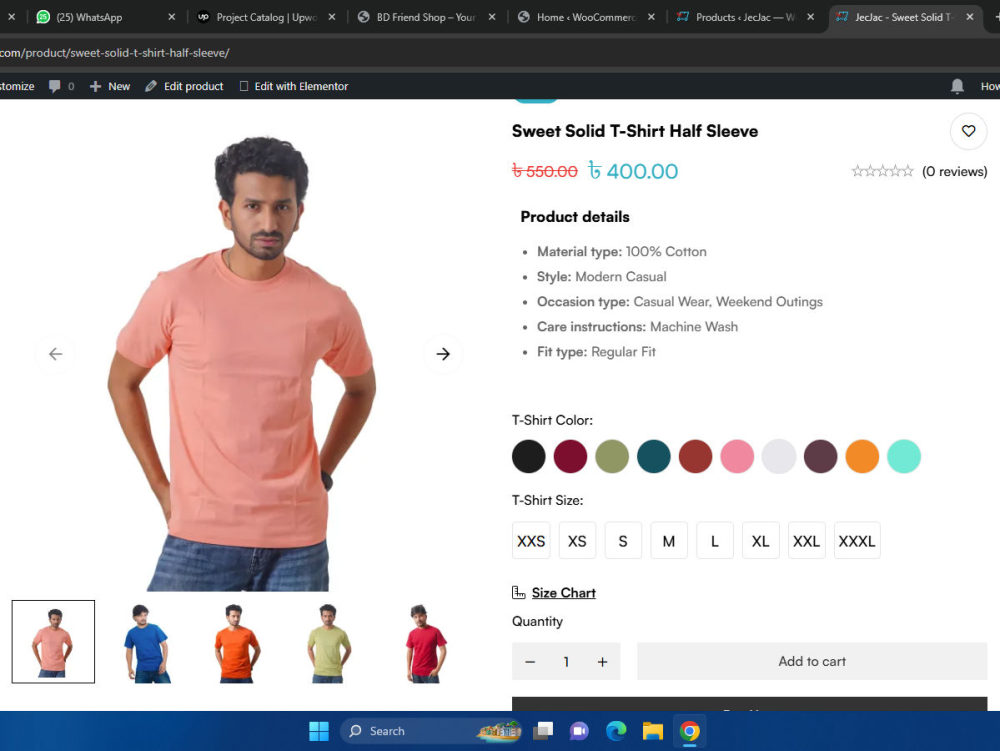The image size is (1000, 751).
Task: Select the white T-shirt color
Action: pos(779,456)
